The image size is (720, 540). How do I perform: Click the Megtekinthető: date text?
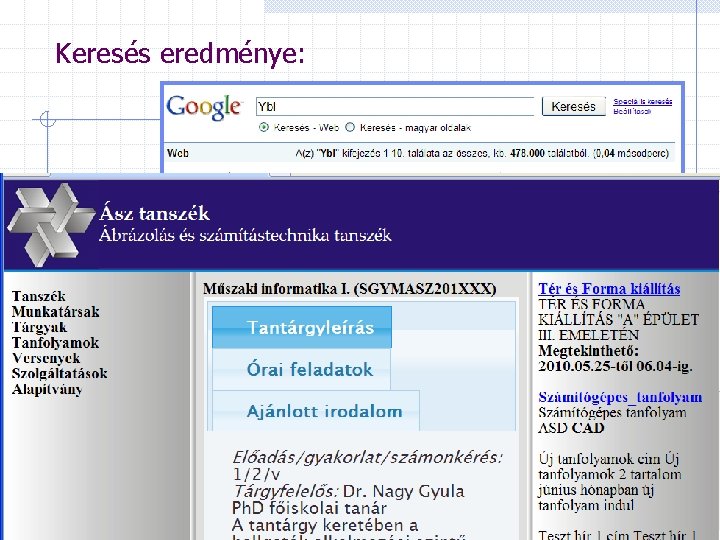click(615, 359)
